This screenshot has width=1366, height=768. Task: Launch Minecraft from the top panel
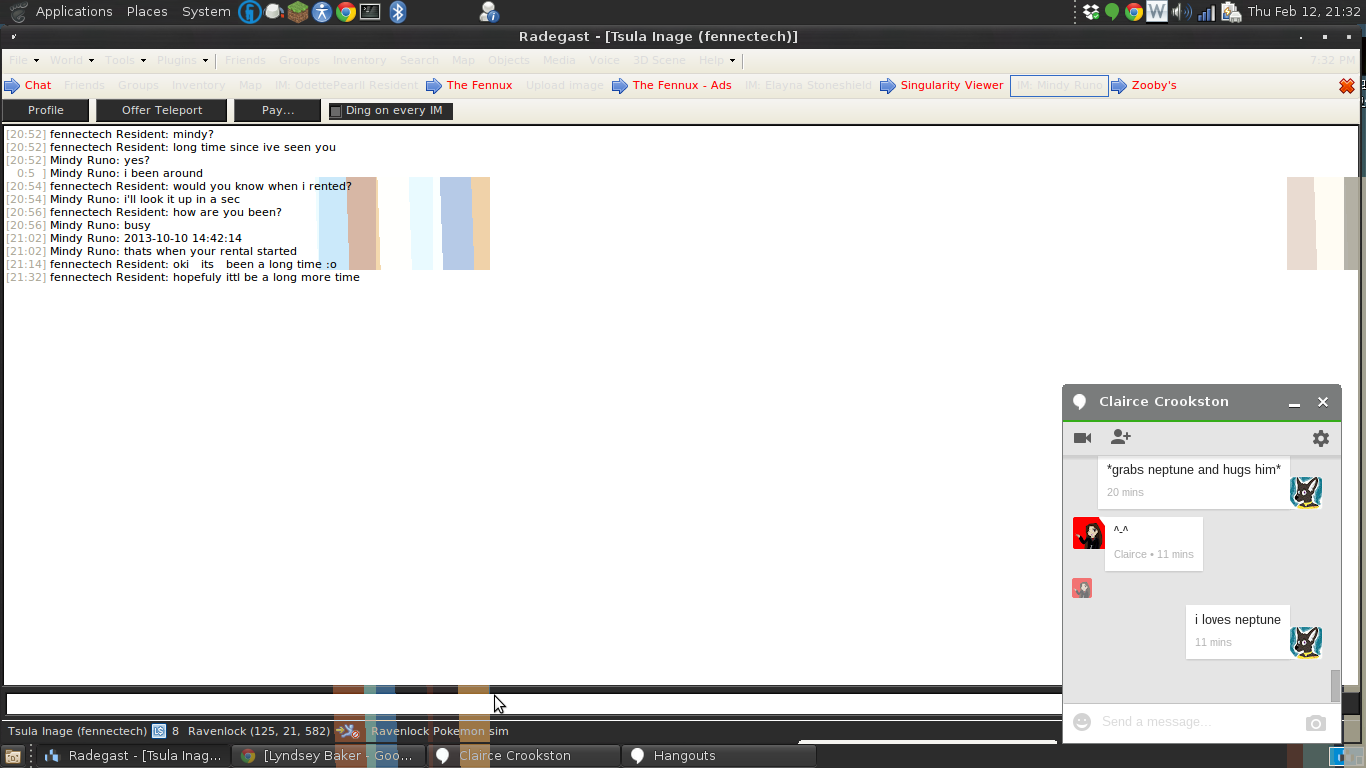coord(298,12)
